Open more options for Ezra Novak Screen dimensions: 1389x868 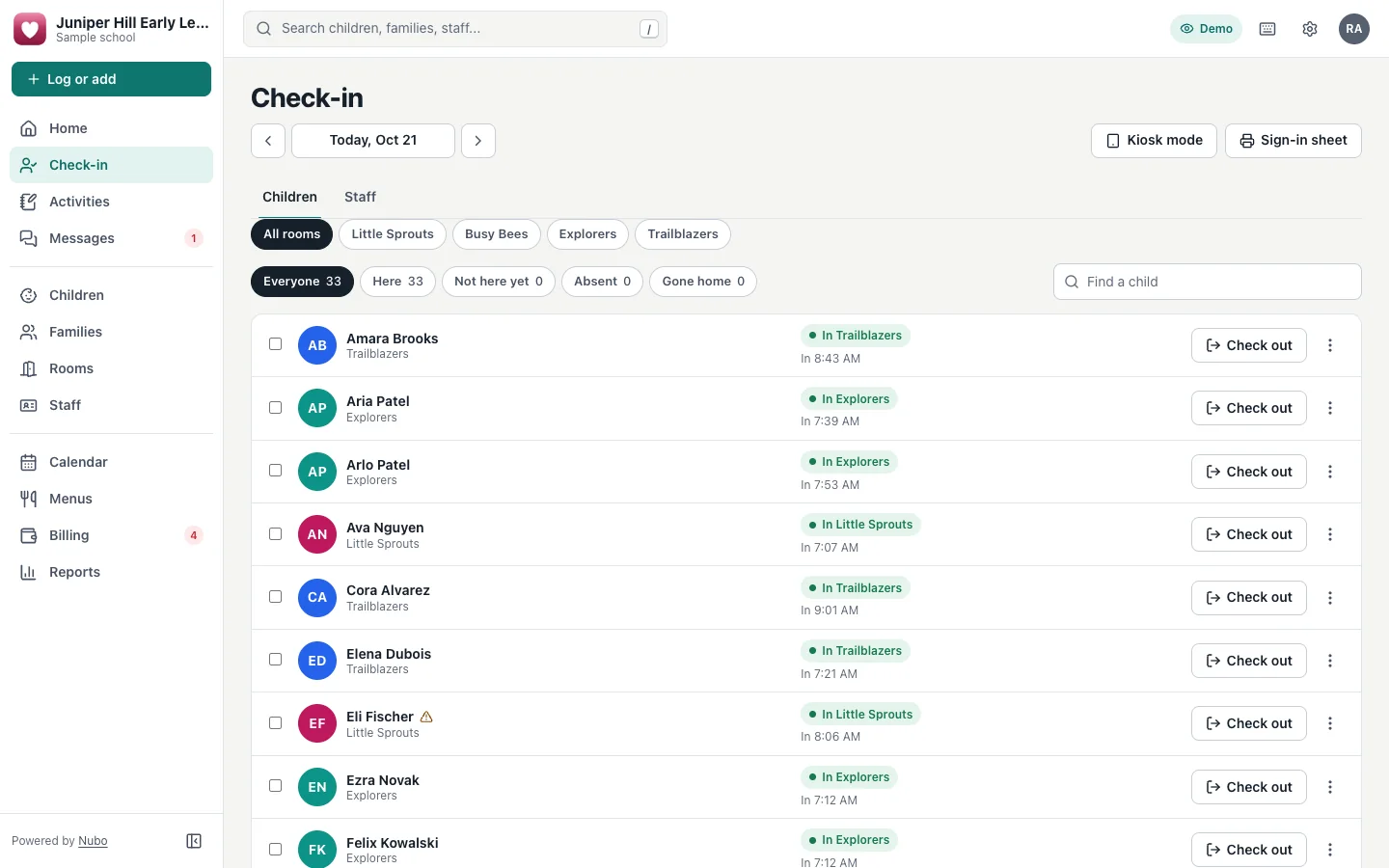tap(1330, 787)
